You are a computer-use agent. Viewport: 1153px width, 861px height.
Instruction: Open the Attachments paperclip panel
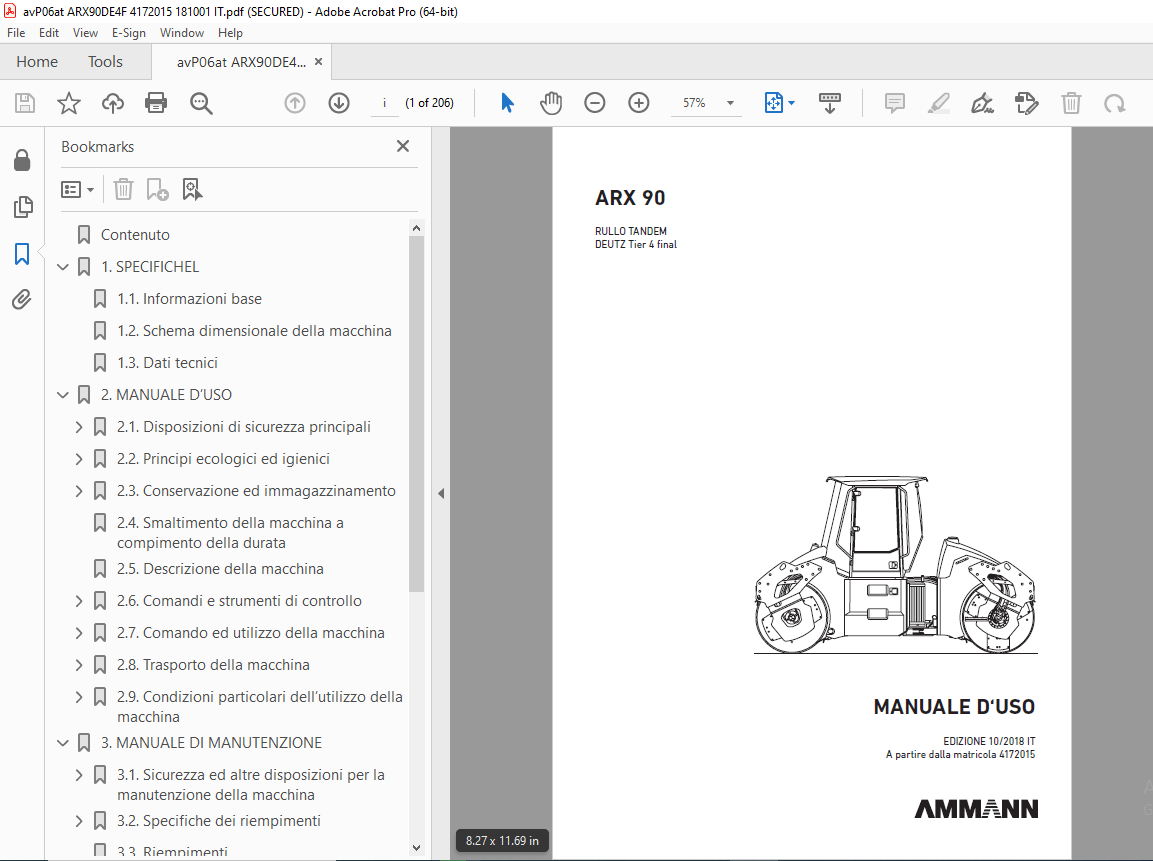[22, 299]
